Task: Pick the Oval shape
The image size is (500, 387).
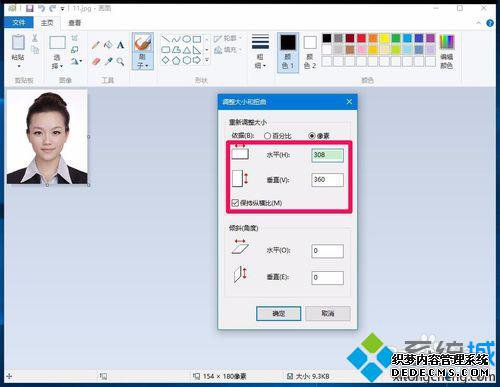Action: pyautogui.click(x=187, y=40)
